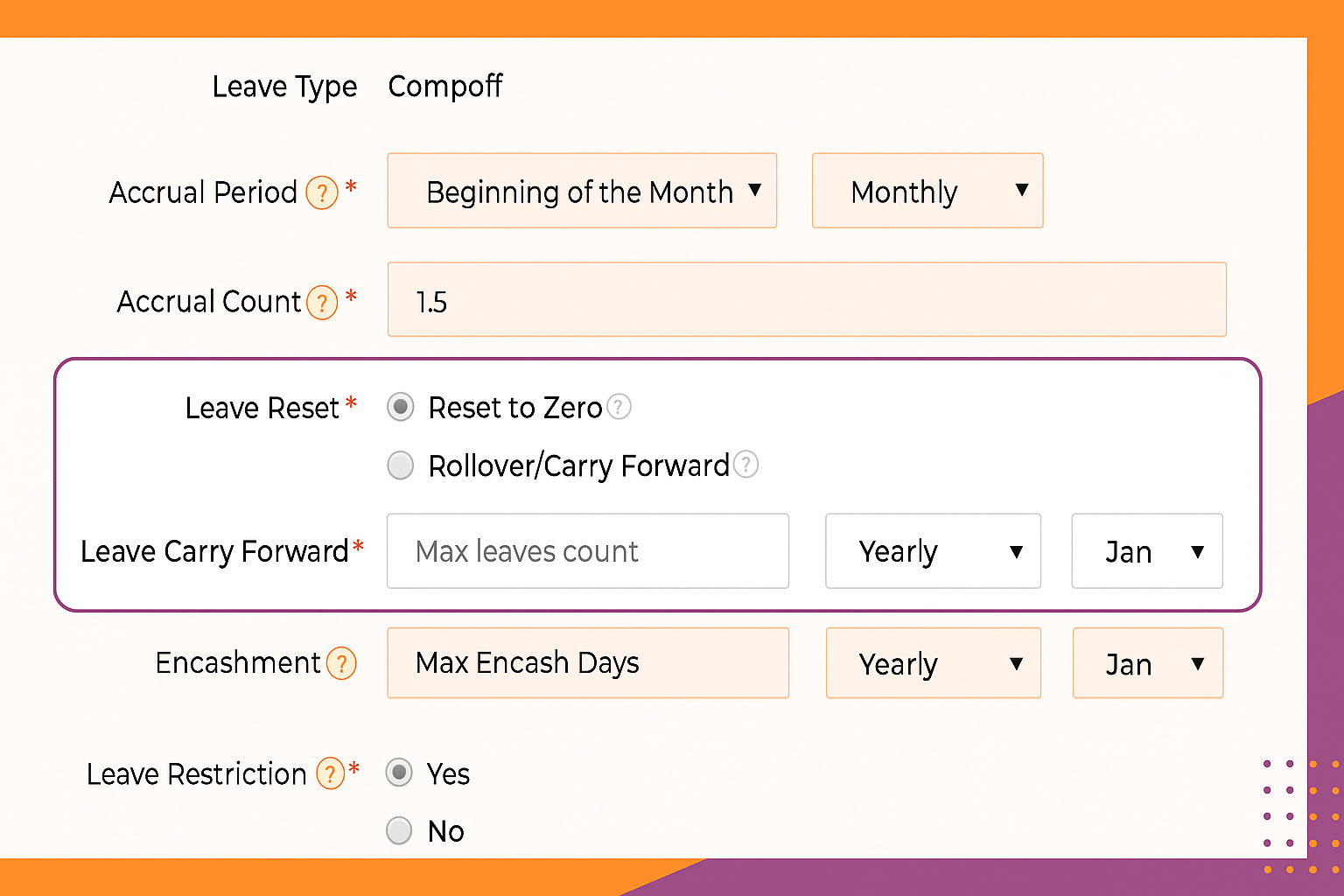The height and width of the screenshot is (896, 1344).
Task: Open the Accrual Count help tooltip icon
Action: (322, 302)
